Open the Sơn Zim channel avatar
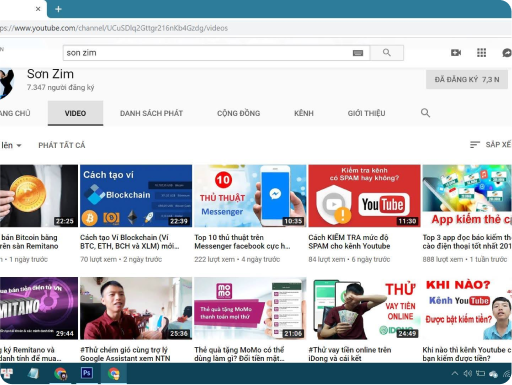This screenshot has width=512, height=385. point(7,83)
